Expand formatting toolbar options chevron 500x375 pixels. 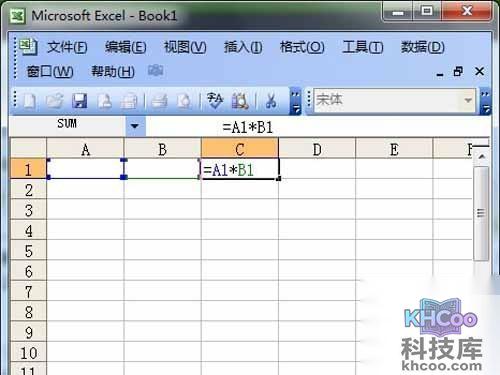[486, 101]
